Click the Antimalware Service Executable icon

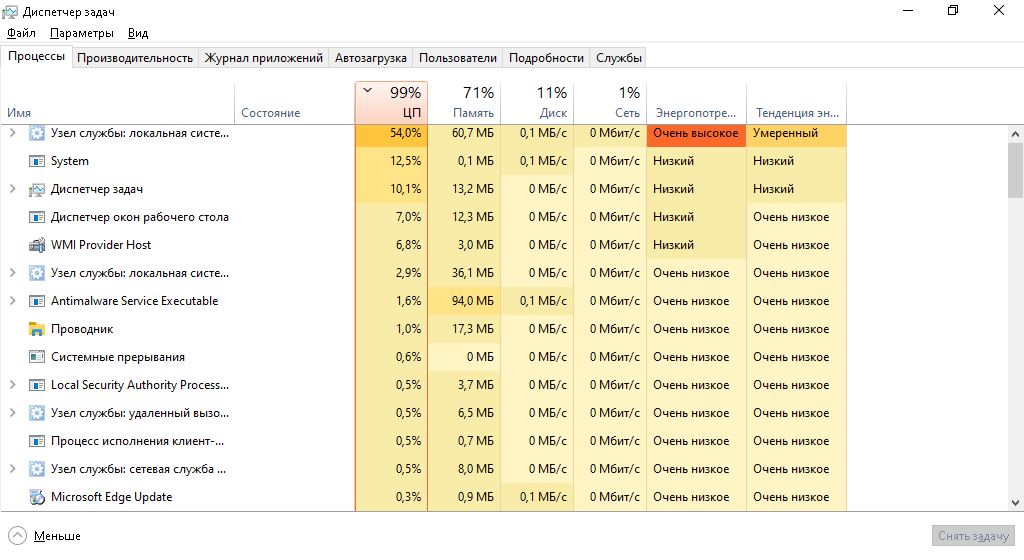(37, 302)
